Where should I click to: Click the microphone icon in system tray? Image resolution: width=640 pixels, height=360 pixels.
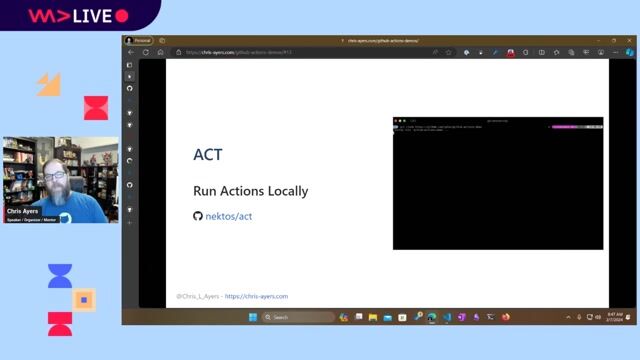(579, 317)
